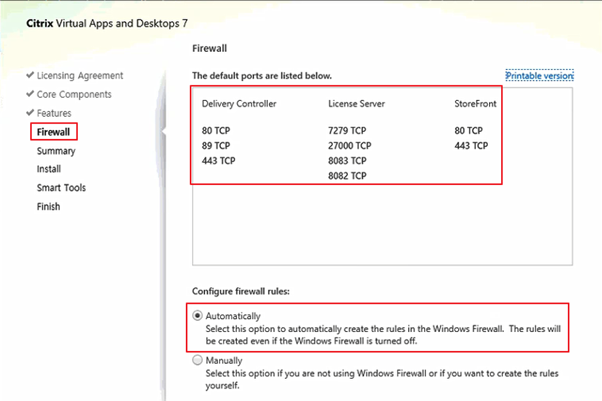Click the Summary step in sidebar
602x401 pixels.
click(56, 151)
